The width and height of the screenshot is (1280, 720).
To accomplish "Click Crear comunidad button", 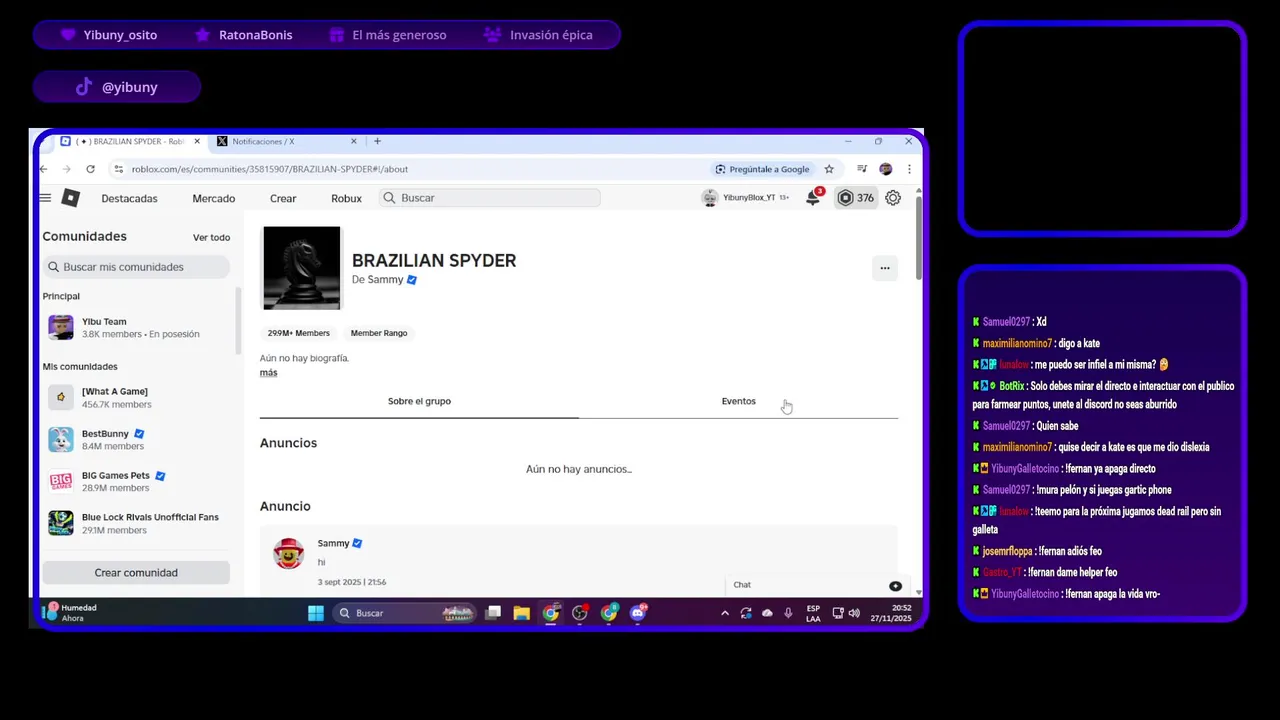I will [x=136, y=573].
